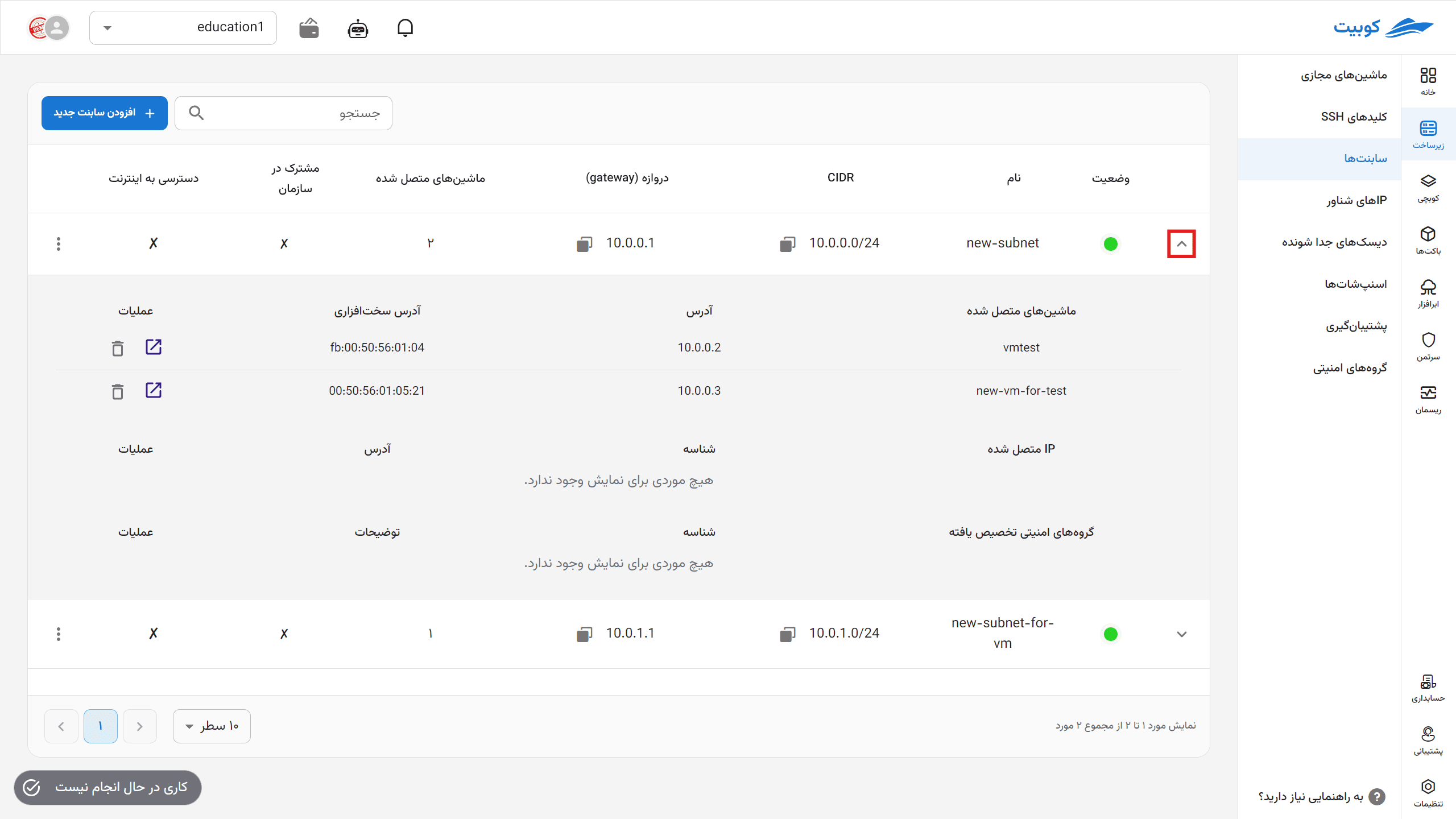This screenshot has height=819, width=1456.
Task: Open the ۱۰ سطر rows-per-page dropdown
Action: click(x=212, y=726)
